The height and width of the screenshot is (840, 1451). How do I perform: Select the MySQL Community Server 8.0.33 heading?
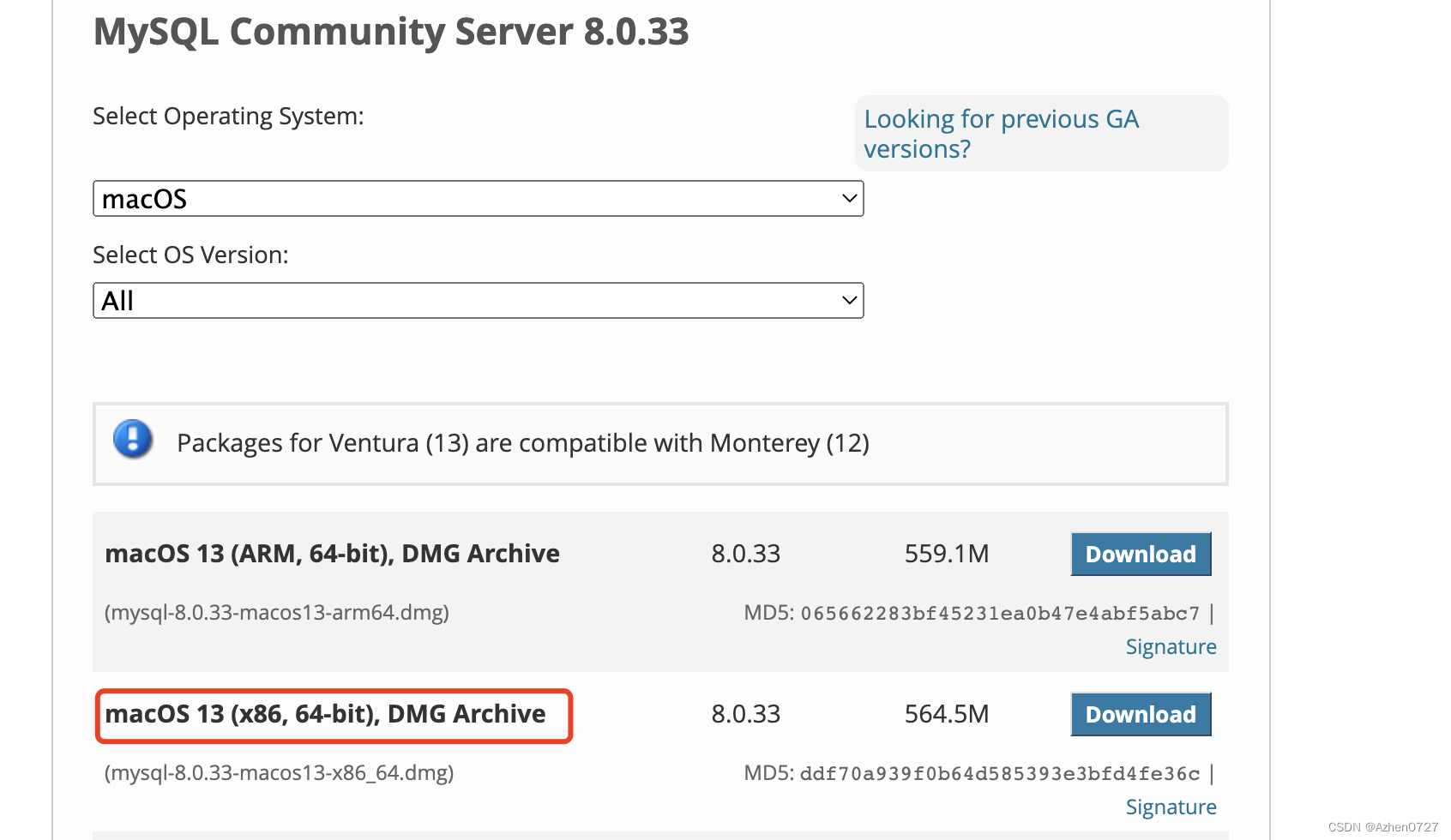[x=391, y=33]
